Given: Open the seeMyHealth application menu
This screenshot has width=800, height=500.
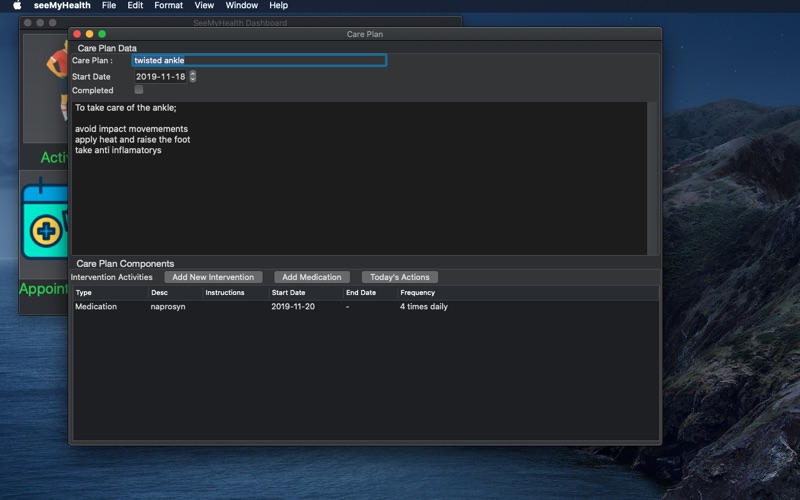Looking at the screenshot, I should 62,5.
